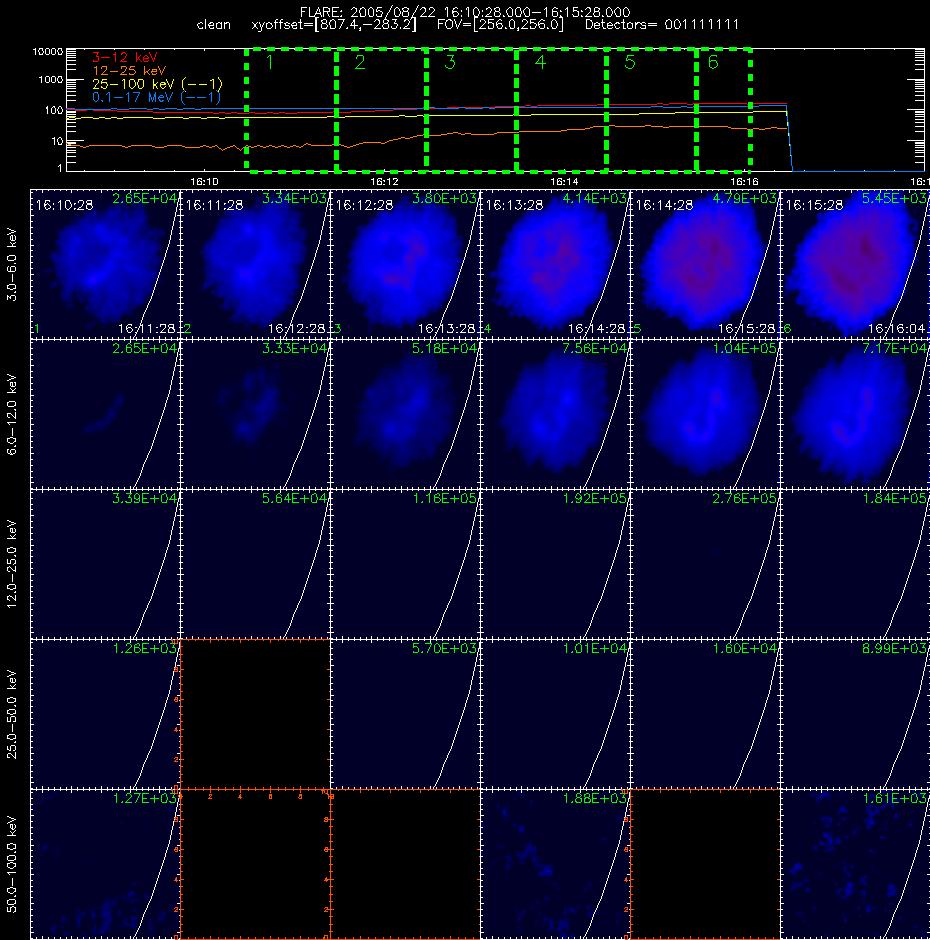
Task: Click the red '3-12 keV' legend entry
Action: point(124,58)
